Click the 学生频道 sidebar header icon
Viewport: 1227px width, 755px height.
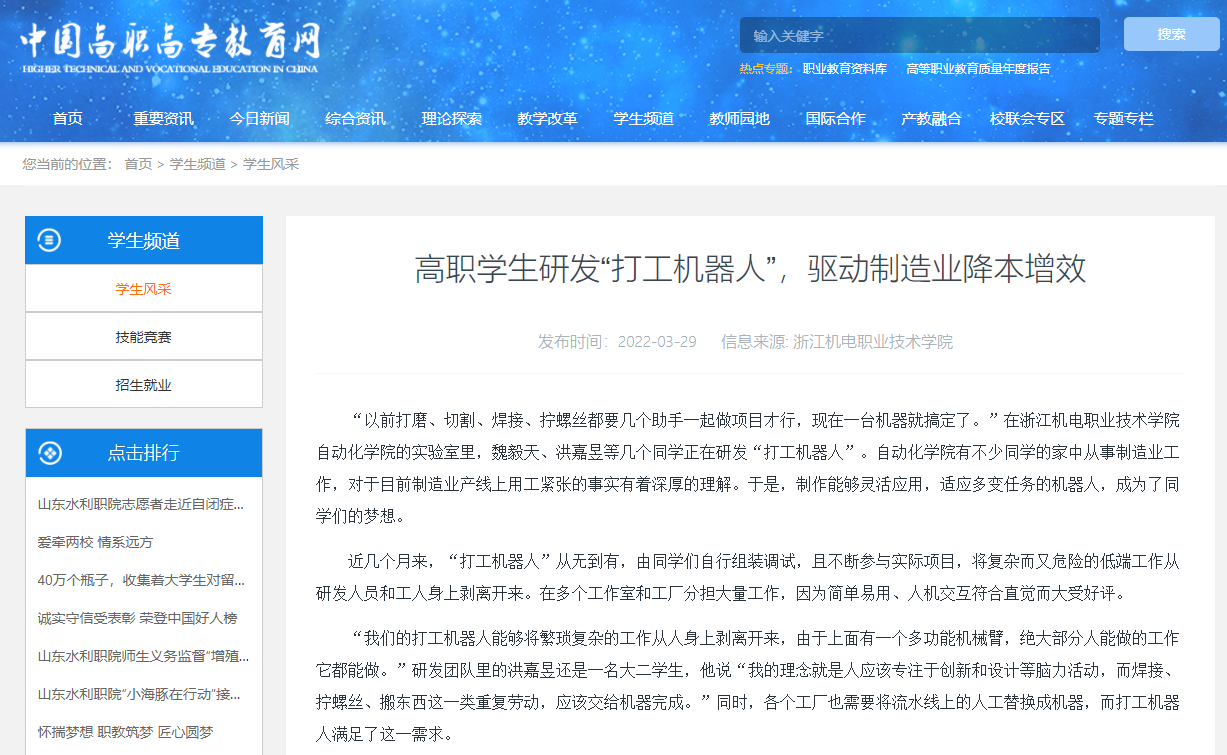(x=49, y=240)
